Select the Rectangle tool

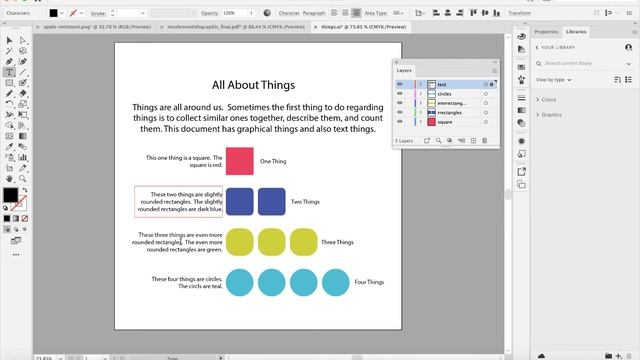pyautogui.click(x=9, y=83)
